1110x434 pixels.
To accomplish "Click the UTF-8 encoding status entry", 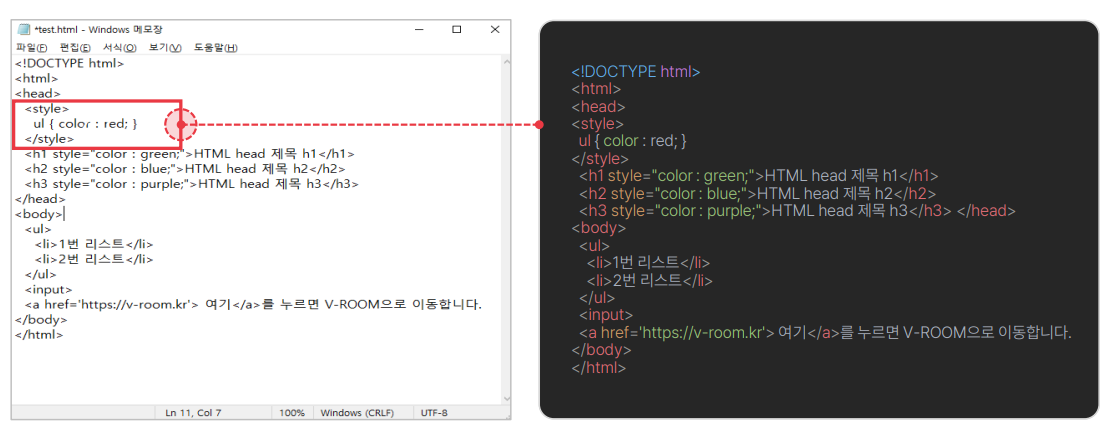I will pyautogui.click(x=434, y=413).
